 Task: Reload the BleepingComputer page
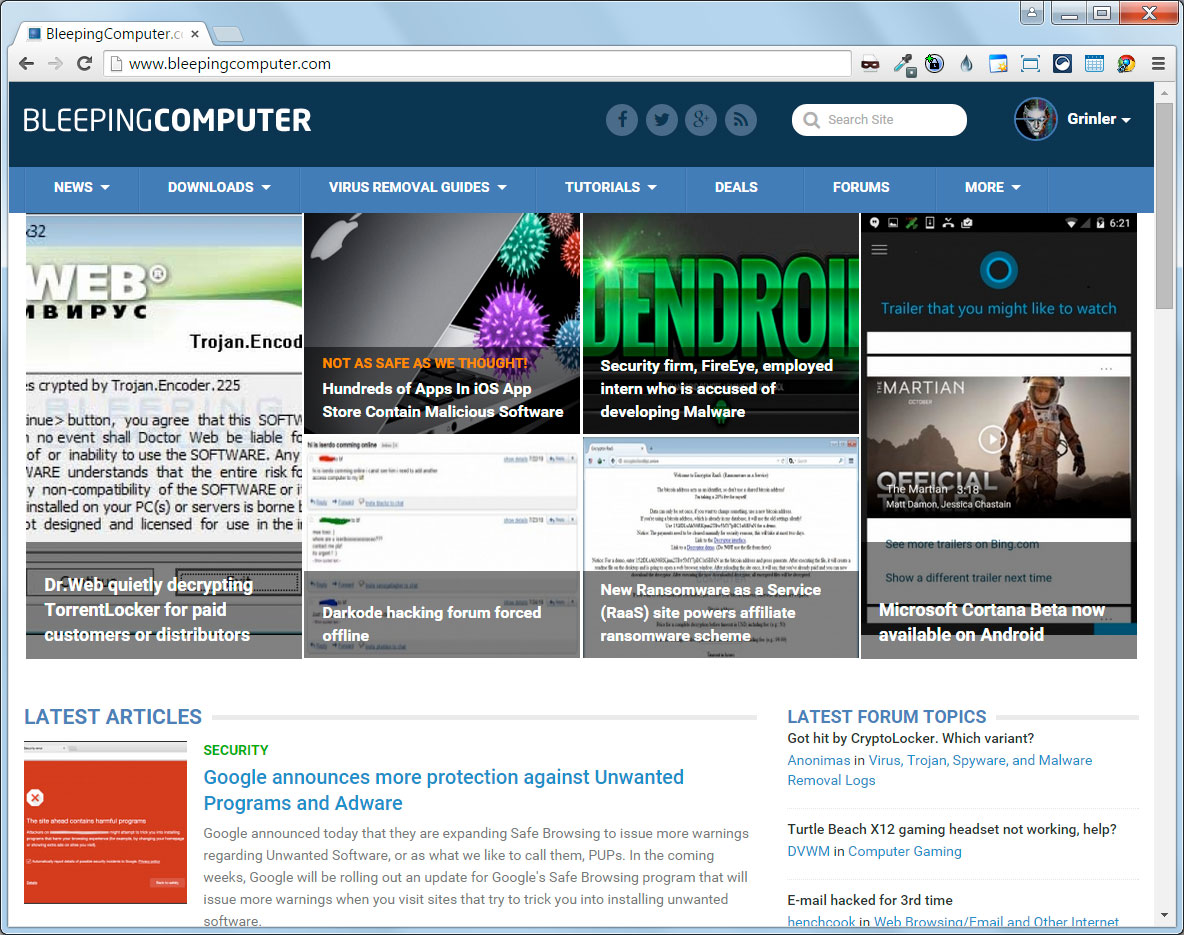(85, 63)
